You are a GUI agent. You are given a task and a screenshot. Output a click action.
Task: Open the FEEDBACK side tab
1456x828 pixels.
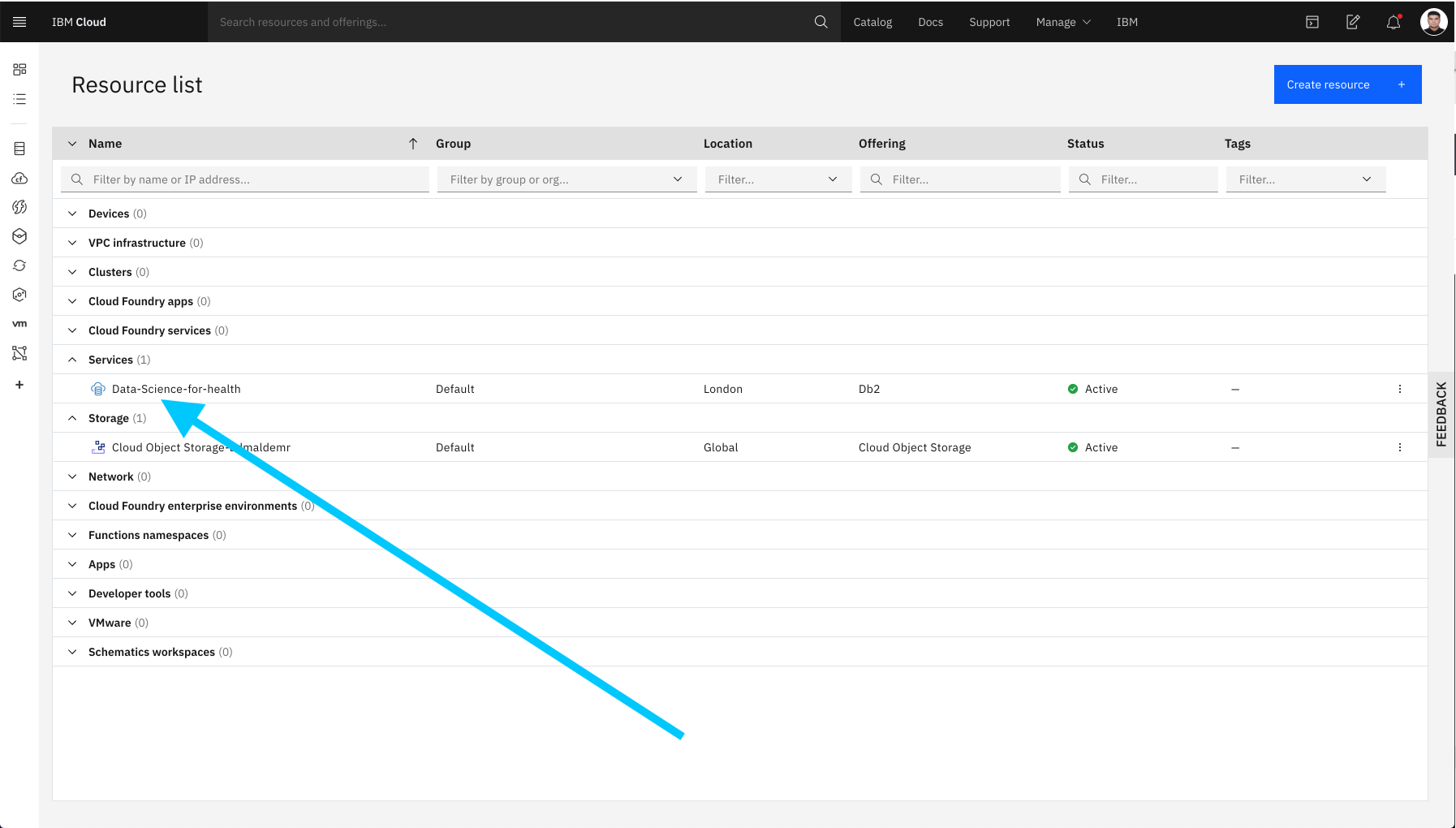point(1441,414)
